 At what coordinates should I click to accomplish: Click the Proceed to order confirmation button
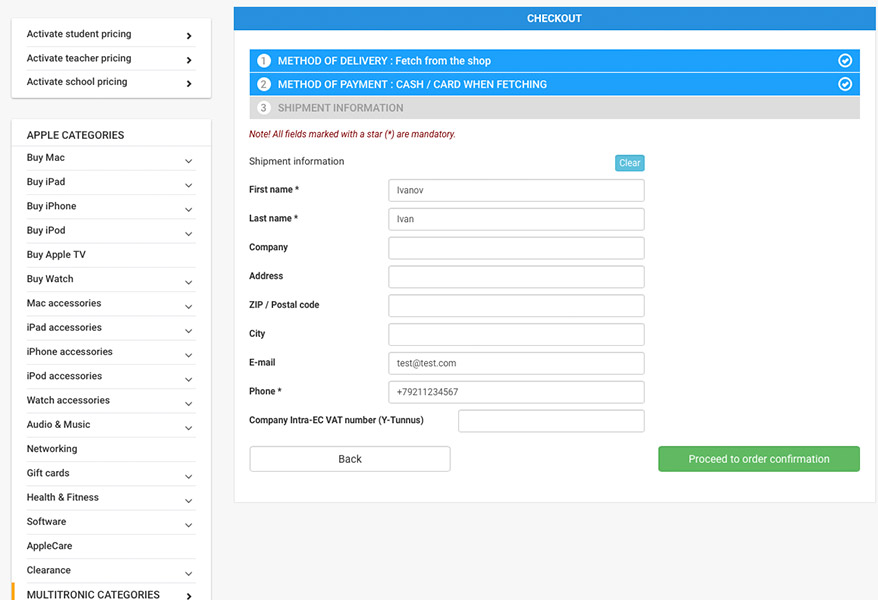(759, 459)
